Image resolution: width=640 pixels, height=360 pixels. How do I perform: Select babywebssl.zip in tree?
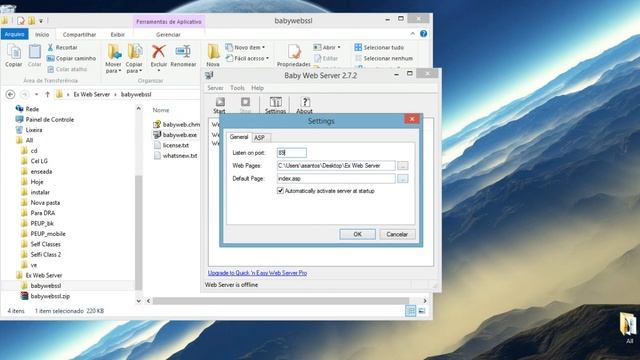pyautogui.click(x=45, y=296)
